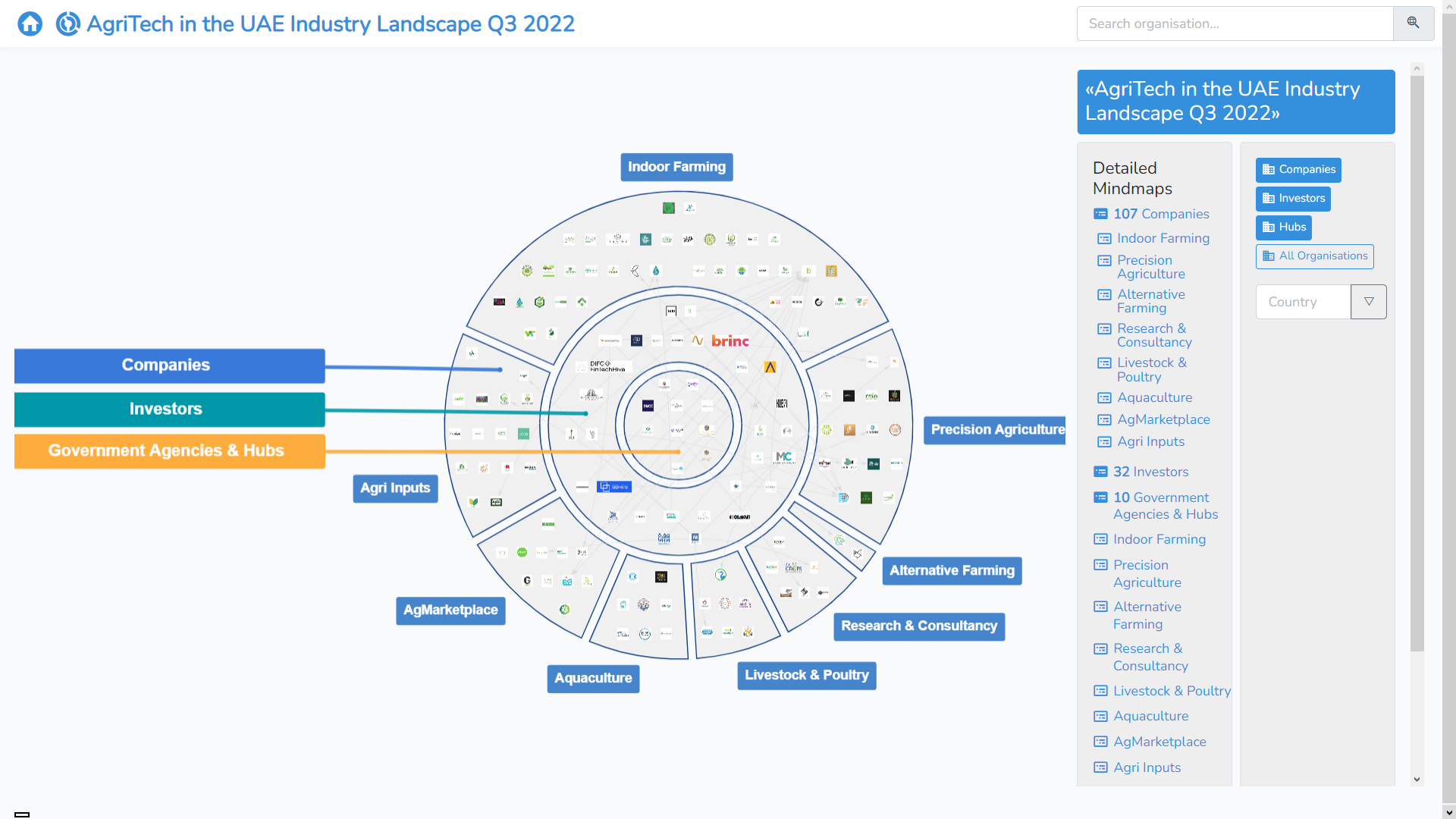Image resolution: width=1456 pixels, height=819 pixels.
Task: Click the AgriTech logo beside the page title
Action: click(x=68, y=24)
